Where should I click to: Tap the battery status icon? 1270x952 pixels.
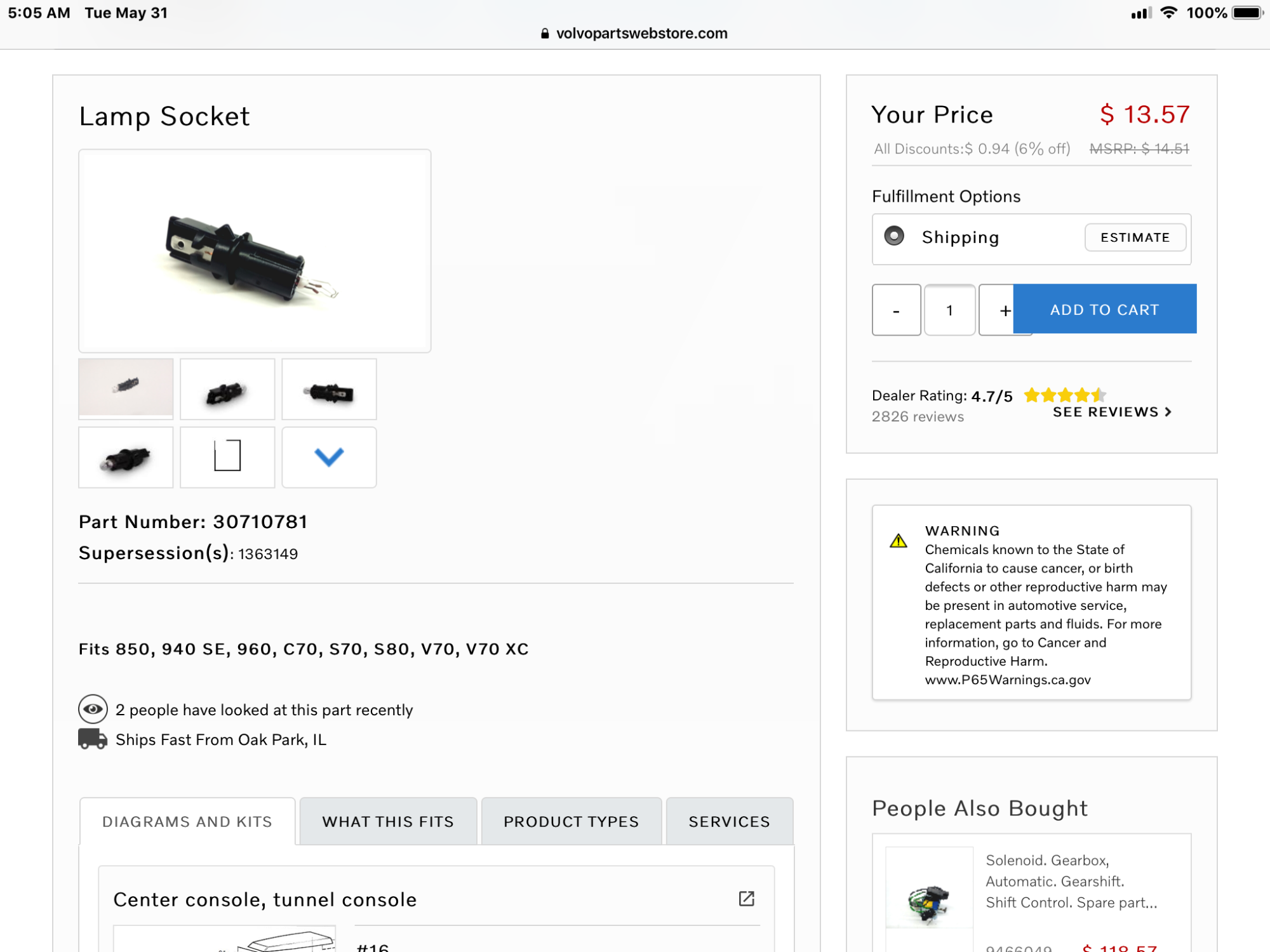click(x=1248, y=13)
